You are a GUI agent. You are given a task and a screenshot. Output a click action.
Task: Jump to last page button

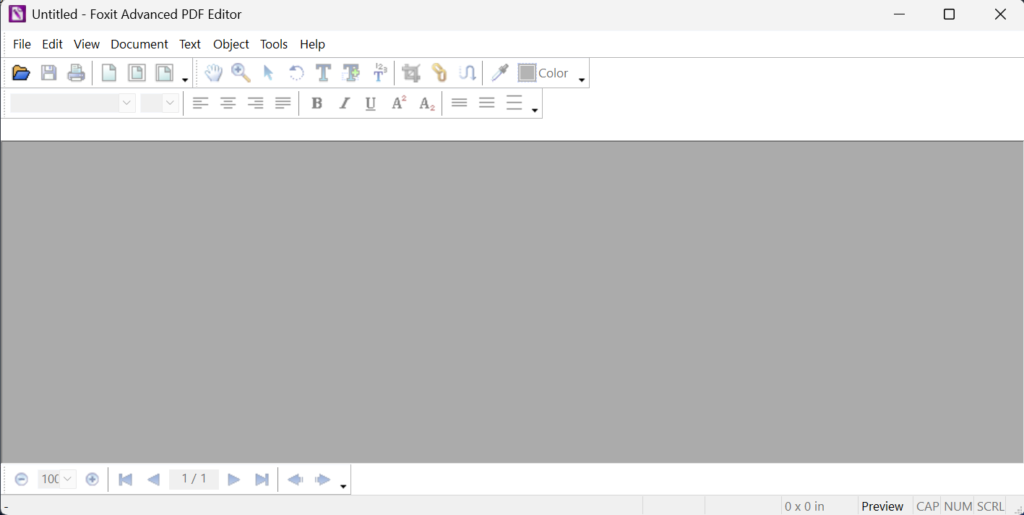tap(261, 479)
